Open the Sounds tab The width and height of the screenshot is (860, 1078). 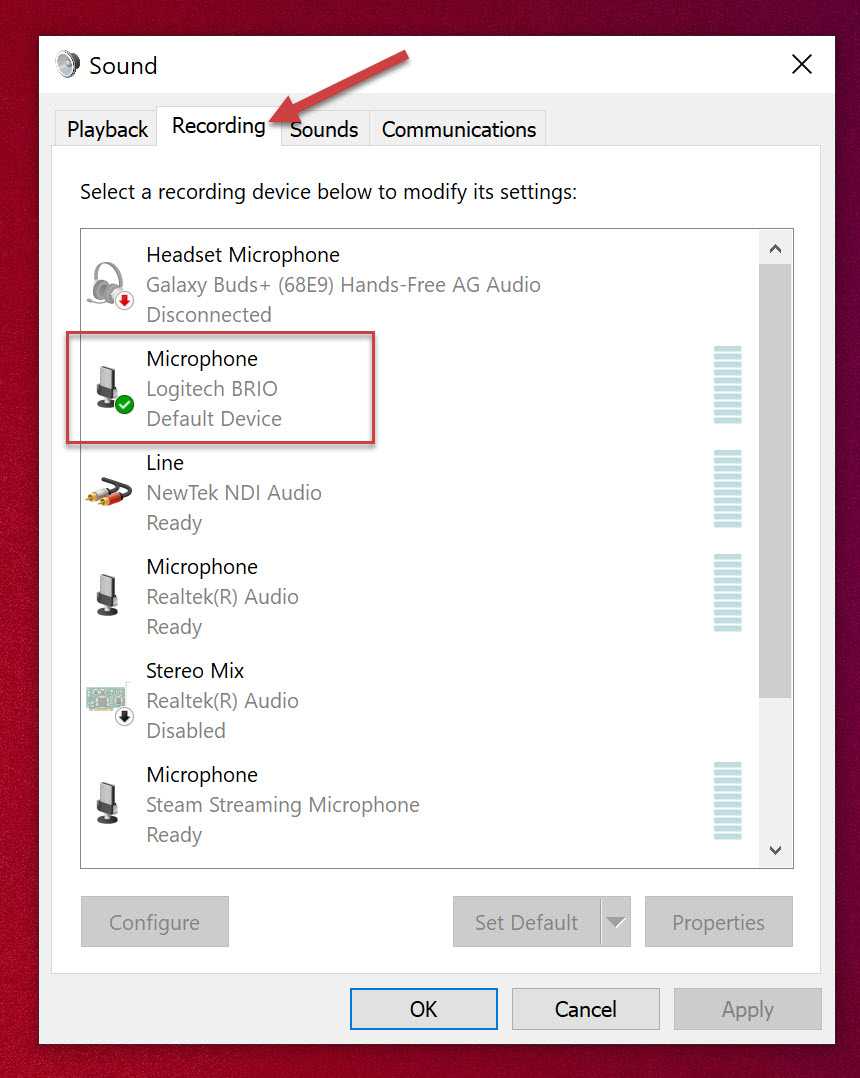pos(324,129)
